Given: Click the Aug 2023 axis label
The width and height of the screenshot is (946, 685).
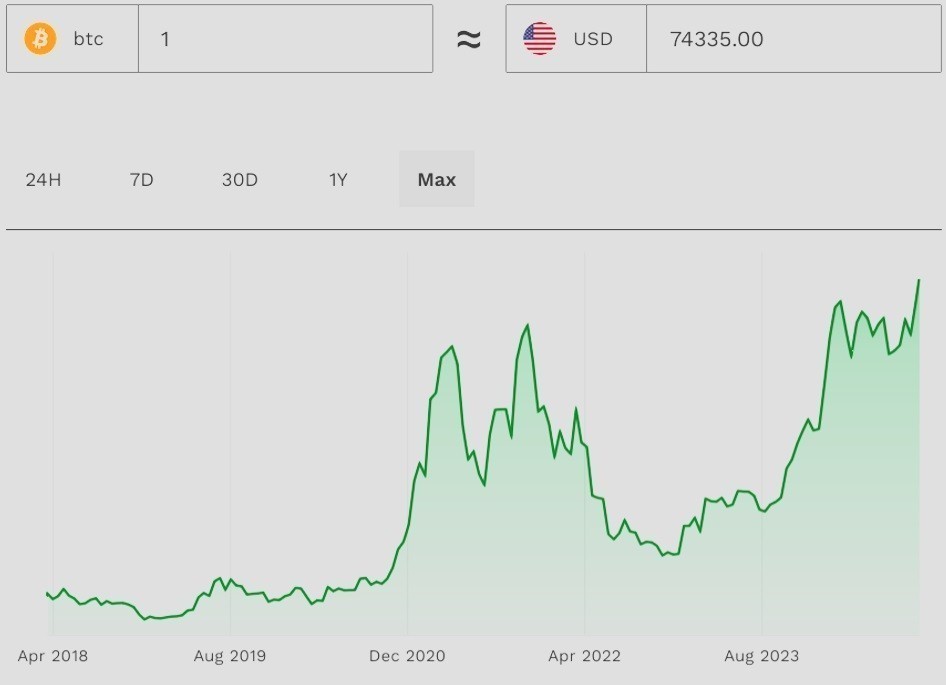Looking at the screenshot, I should (762, 656).
